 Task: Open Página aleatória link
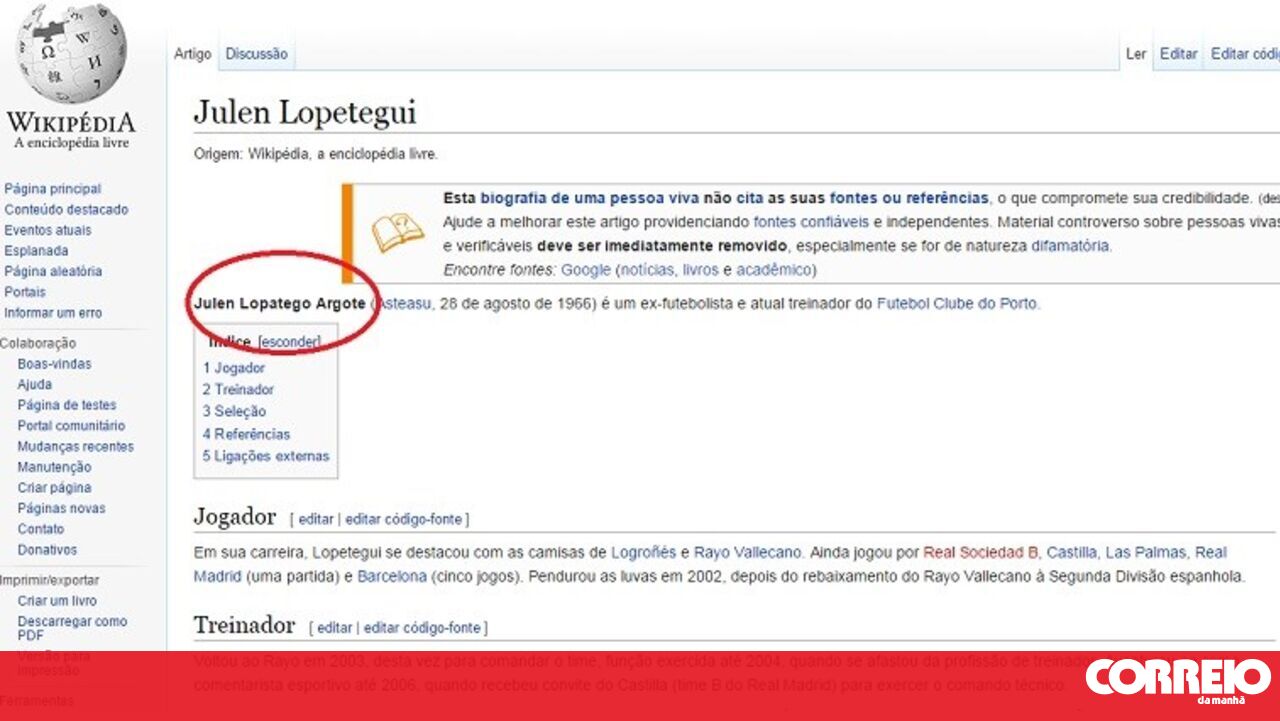pyautogui.click(x=53, y=271)
